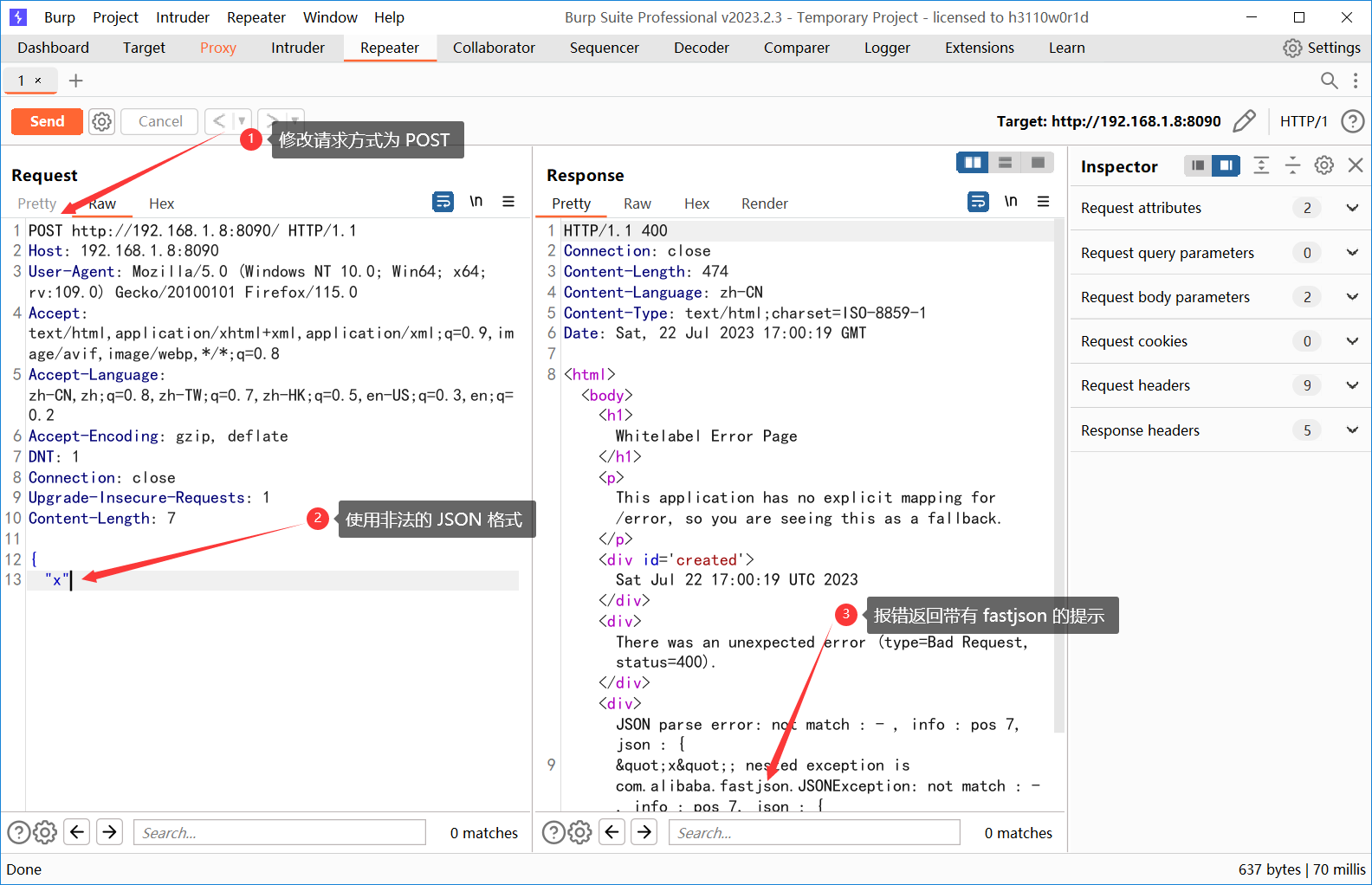Toggle non-printable characters in Request pane
Image resolution: width=1372 pixels, height=885 pixels.
tap(476, 201)
